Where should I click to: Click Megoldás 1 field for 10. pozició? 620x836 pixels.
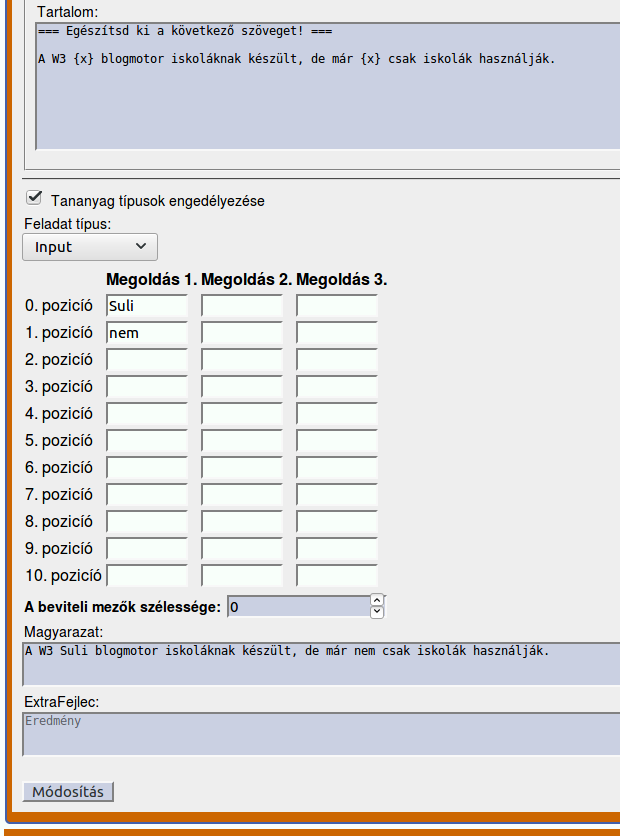click(147, 575)
